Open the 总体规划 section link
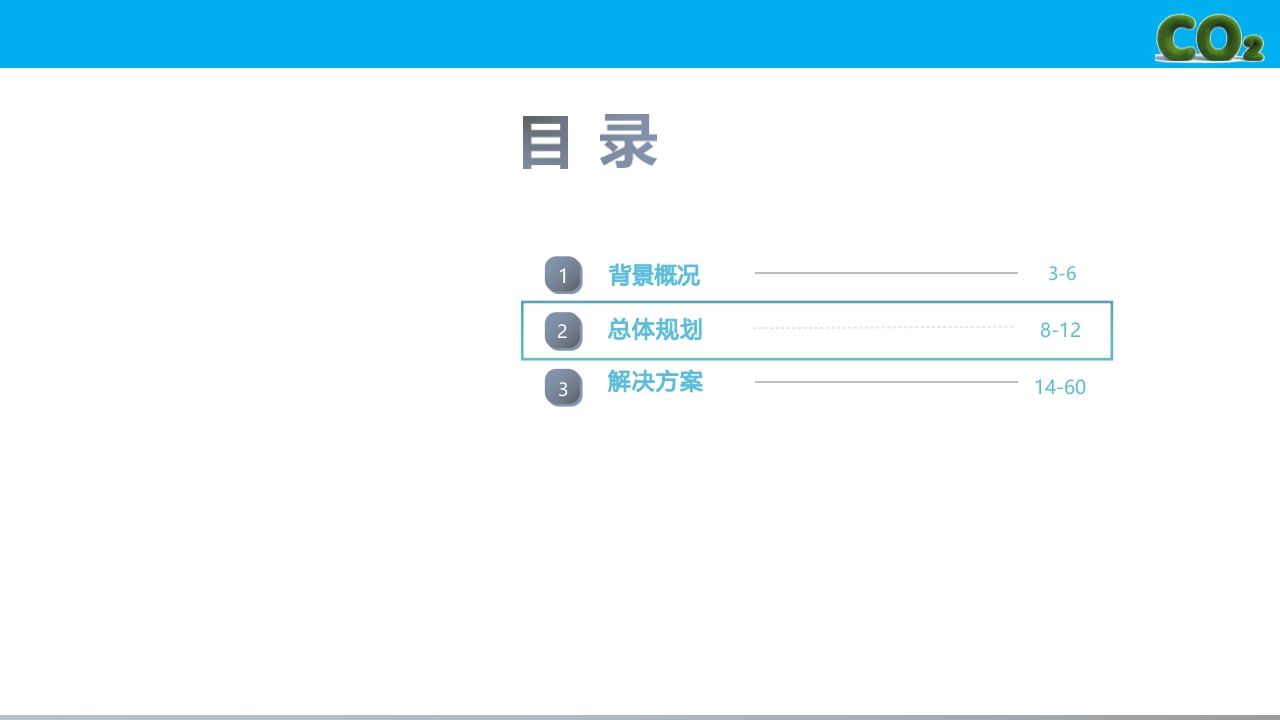The width and height of the screenshot is (1280, 720). pyautogui.click(x=655, y=330)
